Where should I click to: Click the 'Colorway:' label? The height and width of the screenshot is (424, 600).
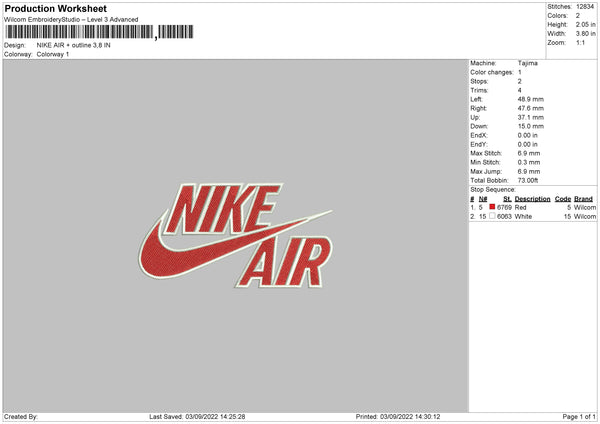click(x=18, y=54)
